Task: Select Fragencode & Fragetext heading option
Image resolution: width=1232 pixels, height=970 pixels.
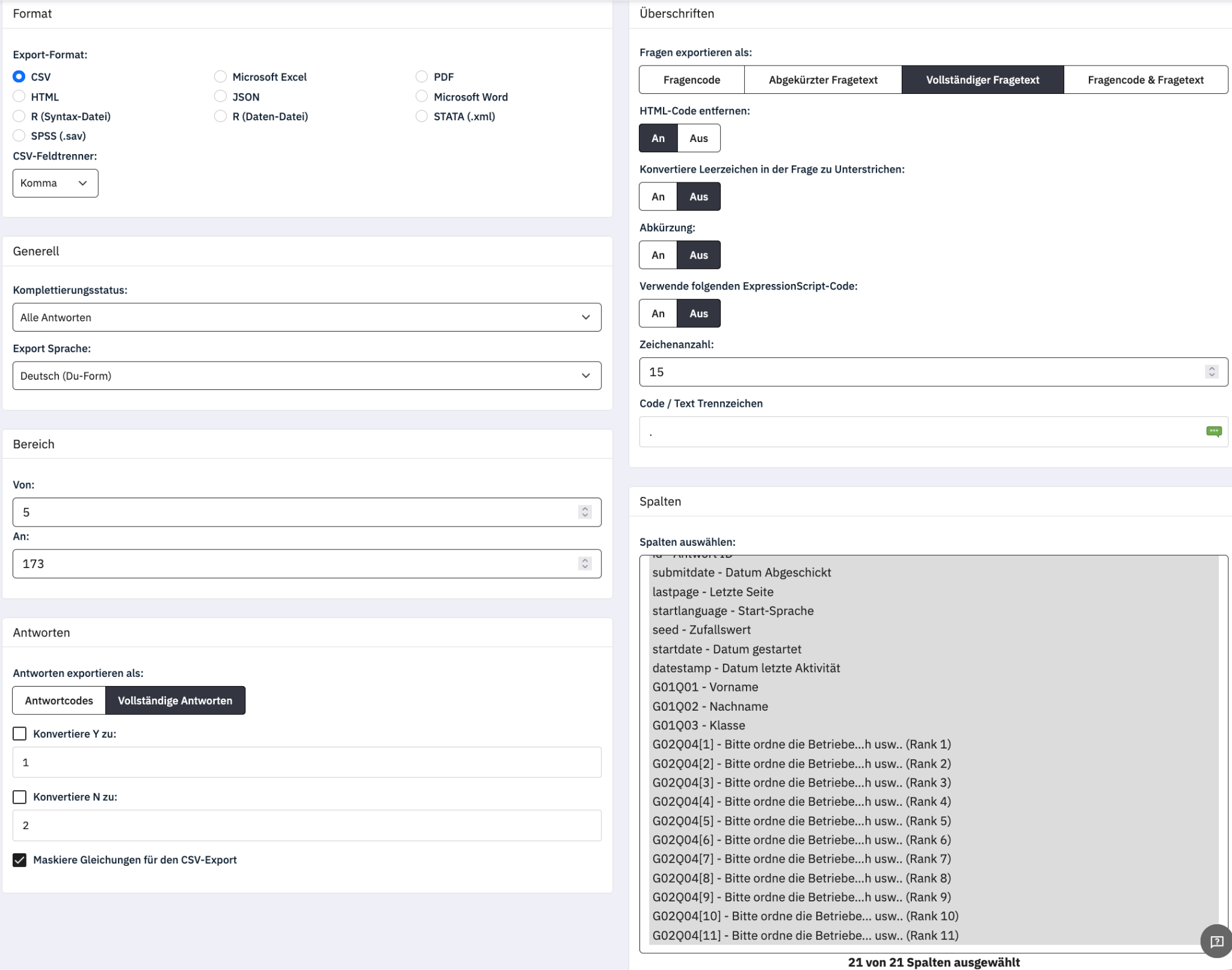Action: (x=1145, y=79)
